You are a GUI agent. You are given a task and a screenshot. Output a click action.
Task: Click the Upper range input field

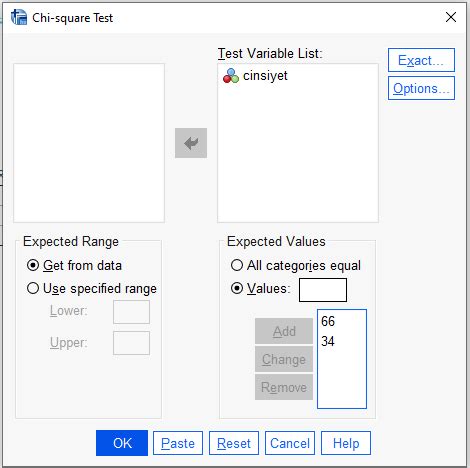[131, 343]
